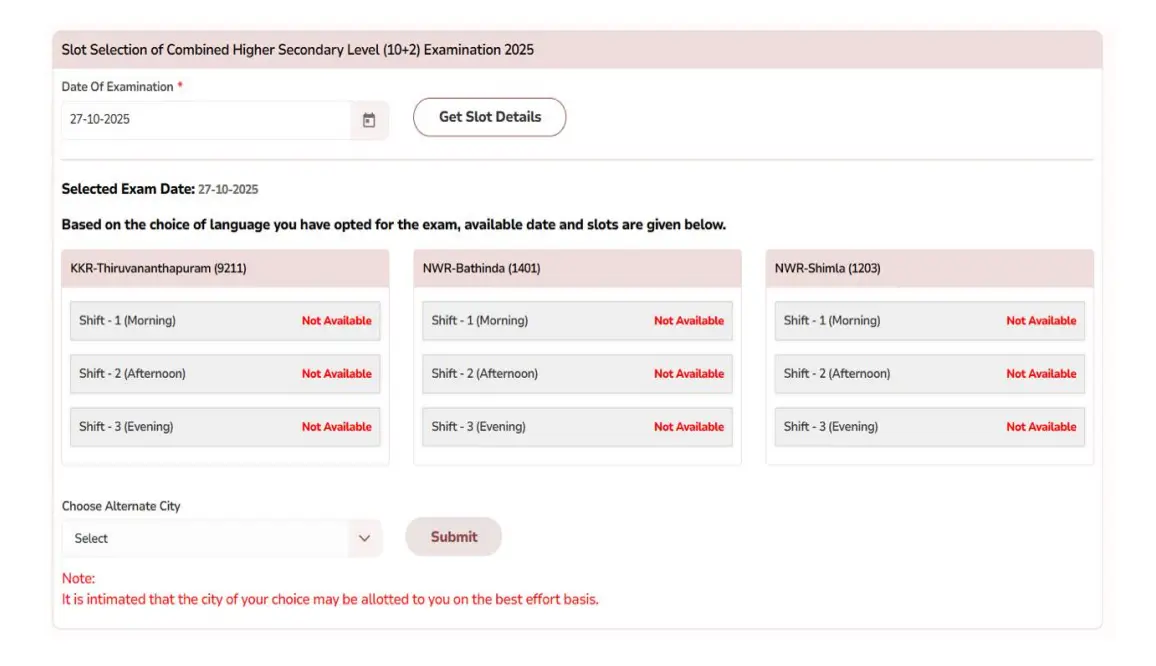This screenshot has height=666, width=1156.
Task: Select Shift - 2 (Afternoon) under KKR-Thiruvananthapuram
Action: [x=224, y=373]
